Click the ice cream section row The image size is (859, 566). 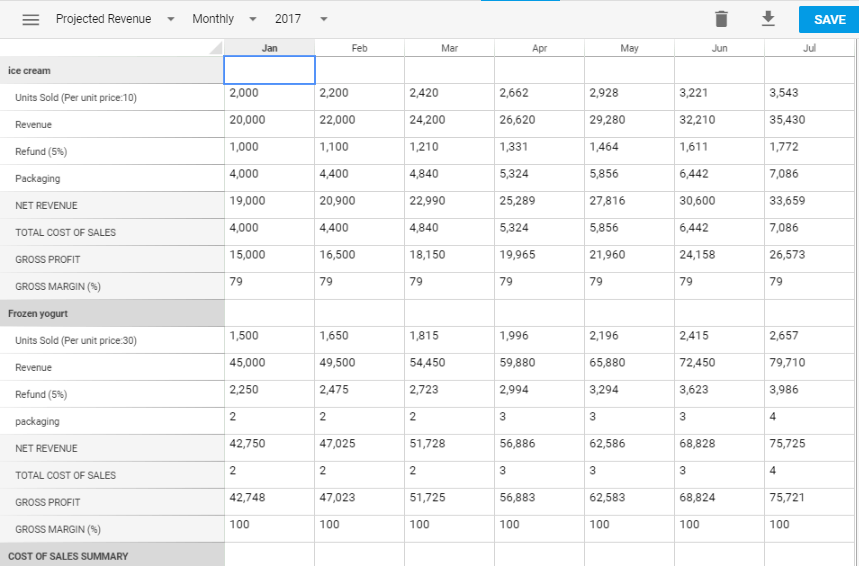pyautogui.click(x=112, y=71)
